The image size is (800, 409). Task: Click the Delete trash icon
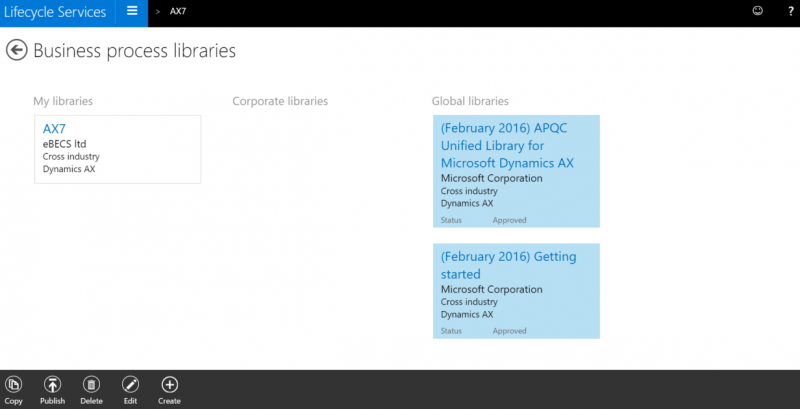coord(91,385)
